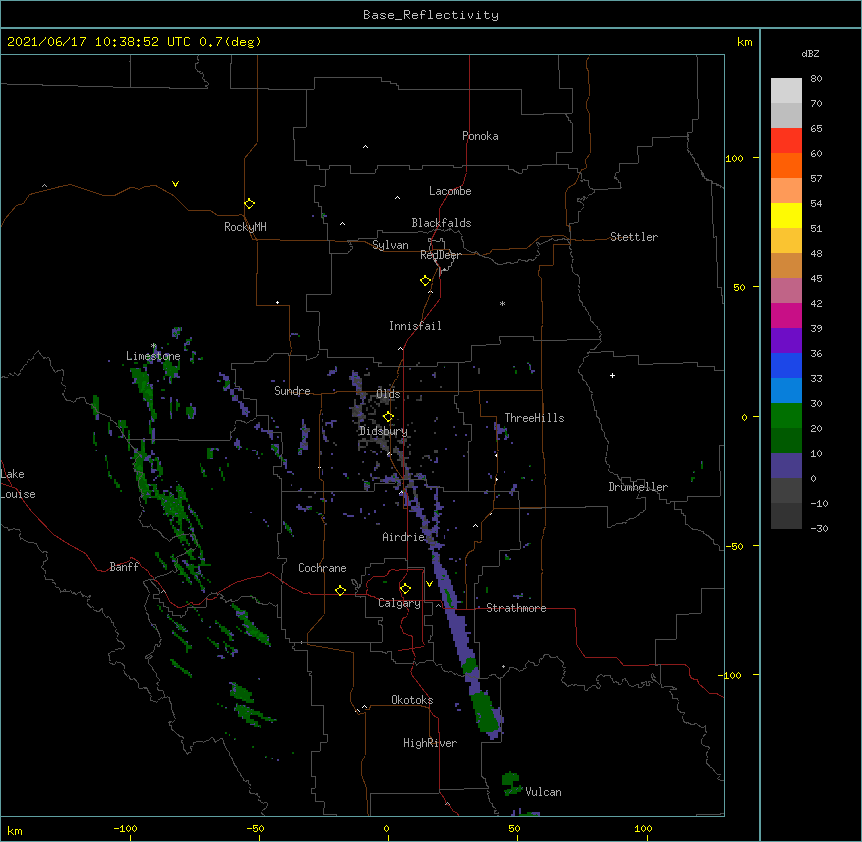Image resolution: width=862 pixels, height=842 pixels.
Task: Click the Sylvan label
Action: coord(390,245)
